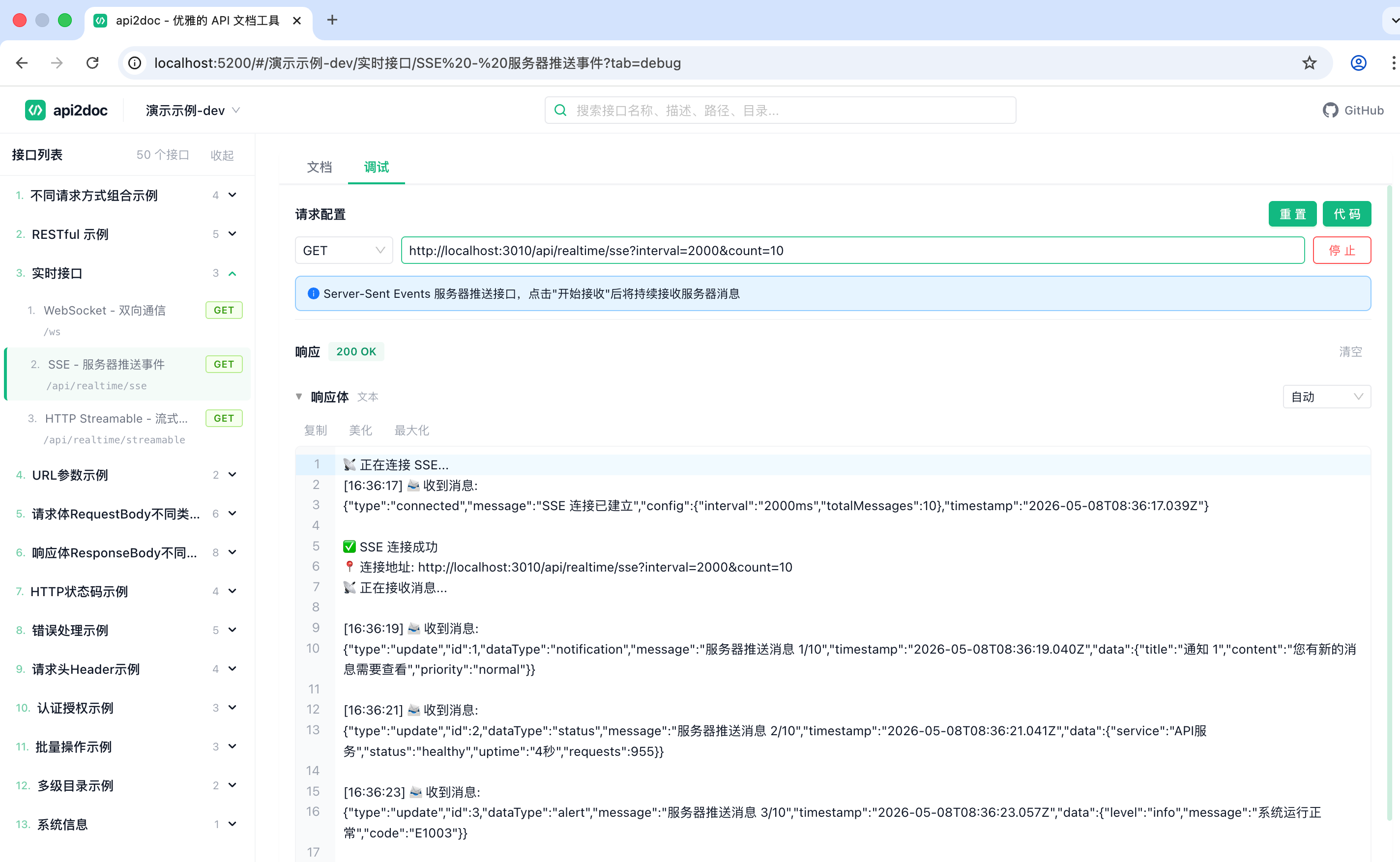Screen dimensions: 1400x862
Task: Click the "正在接收消息..." line
Action: (395, 587)
